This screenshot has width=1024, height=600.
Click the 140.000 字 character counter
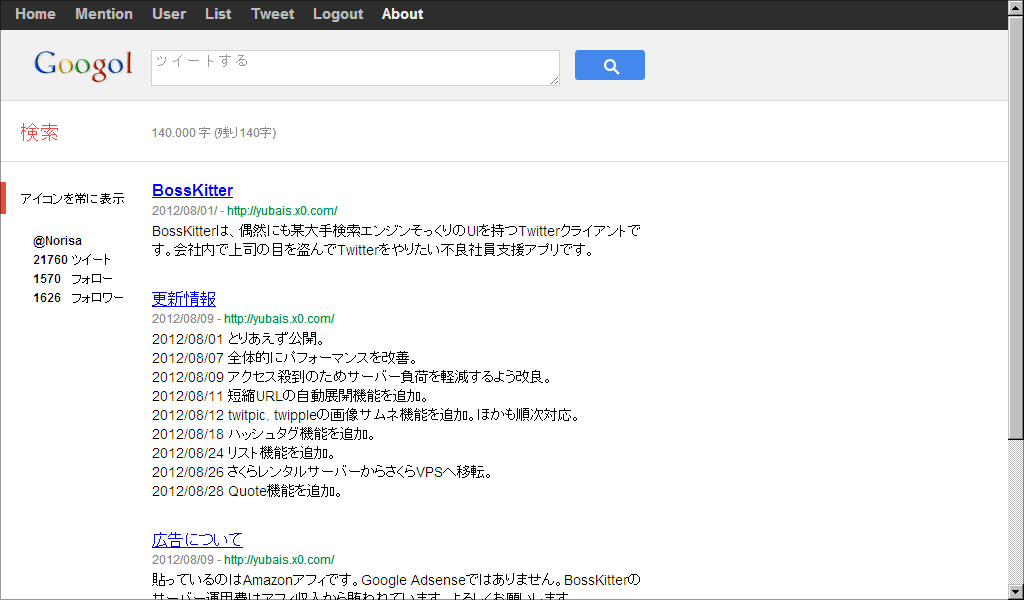click(x=214, y=133)
